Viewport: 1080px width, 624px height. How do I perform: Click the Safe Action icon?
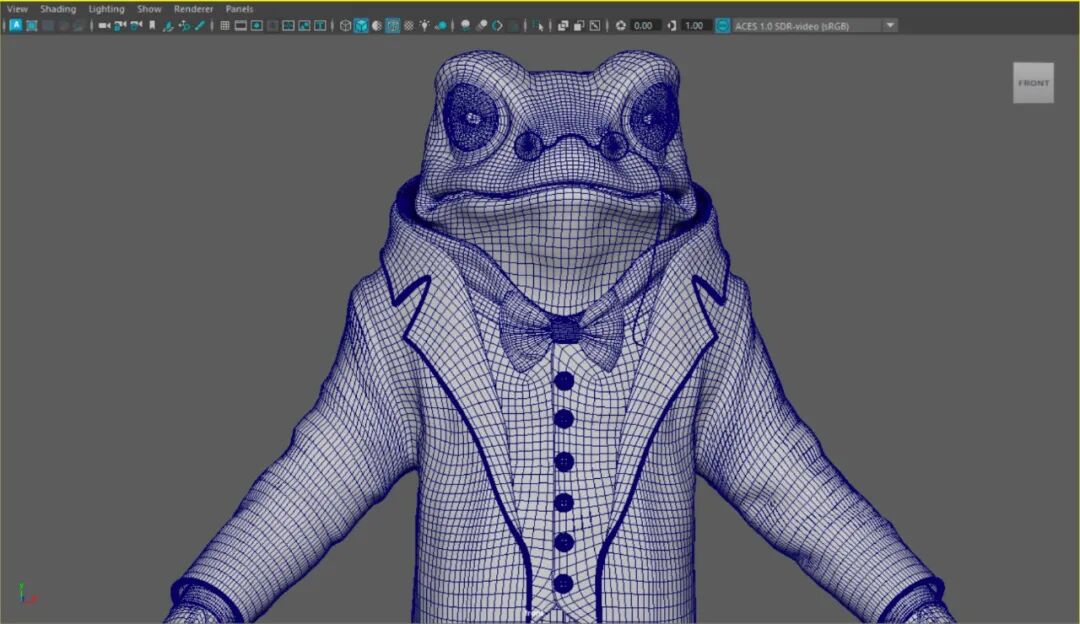click(304, 25)
